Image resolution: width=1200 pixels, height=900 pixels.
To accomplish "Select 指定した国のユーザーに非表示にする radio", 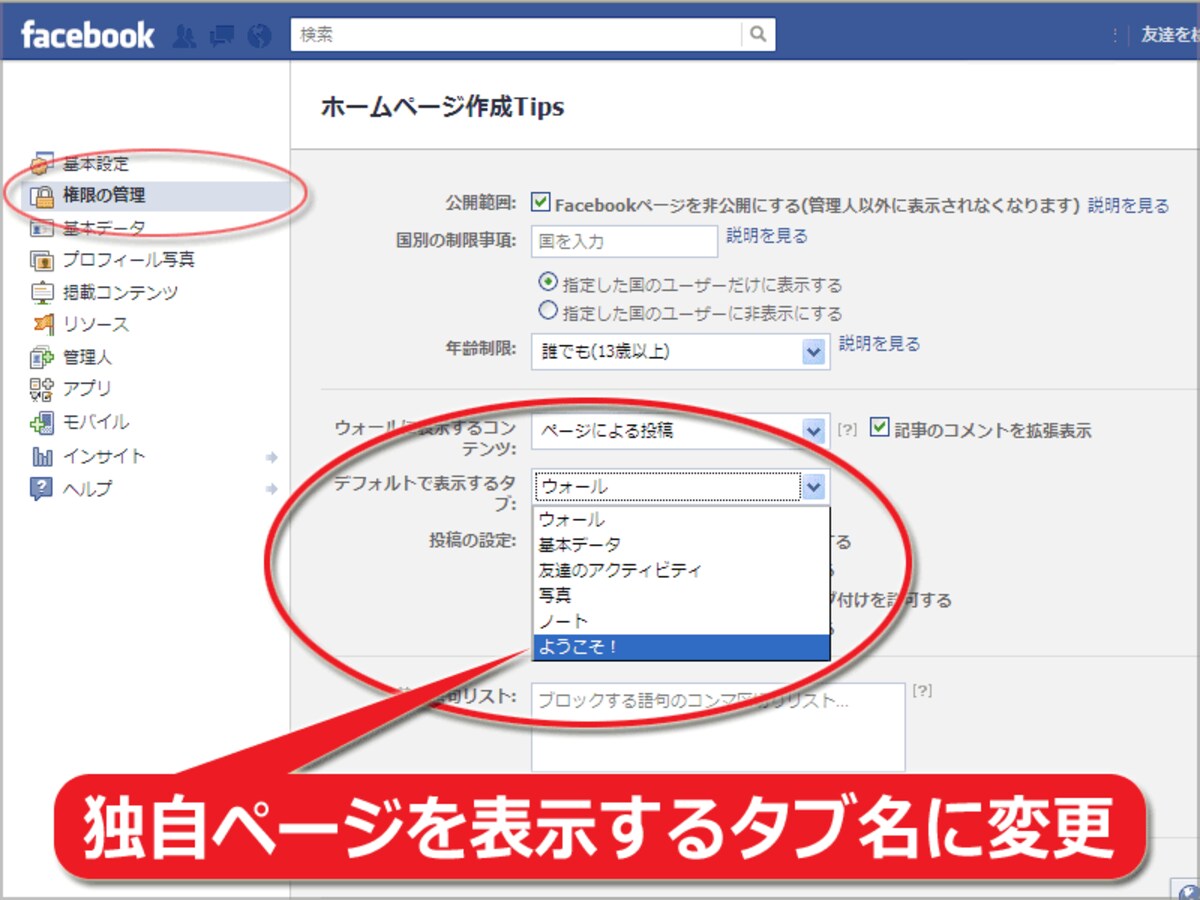I will pyautogui.click(x=548, y=310).
